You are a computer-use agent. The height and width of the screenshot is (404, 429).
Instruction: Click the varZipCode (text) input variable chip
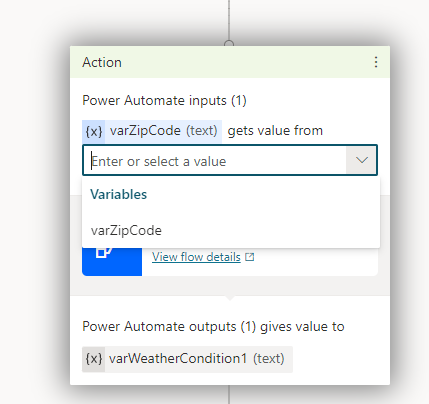coord(152,131)
